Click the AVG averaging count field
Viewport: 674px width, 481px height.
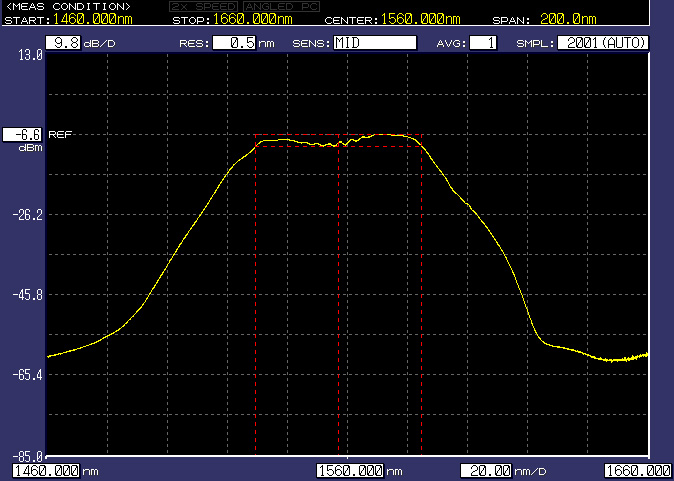[x=483, y=43]
